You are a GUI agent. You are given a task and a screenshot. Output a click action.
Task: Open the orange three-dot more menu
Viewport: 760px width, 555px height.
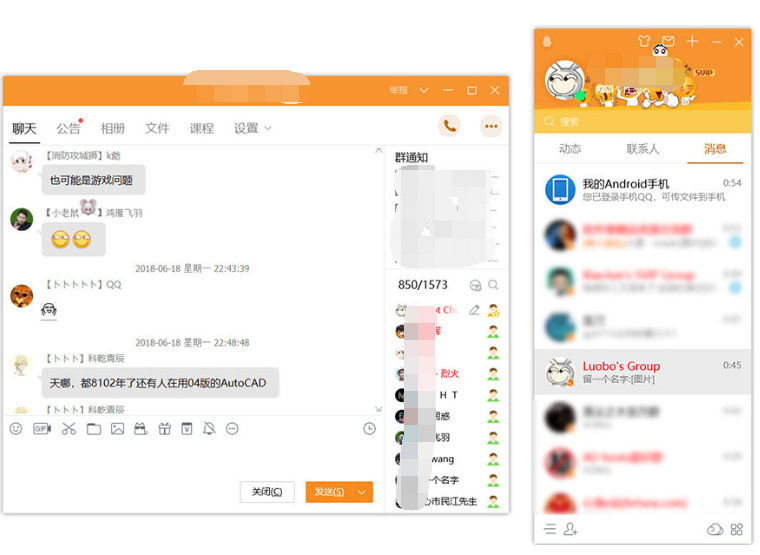coord(491,127)
